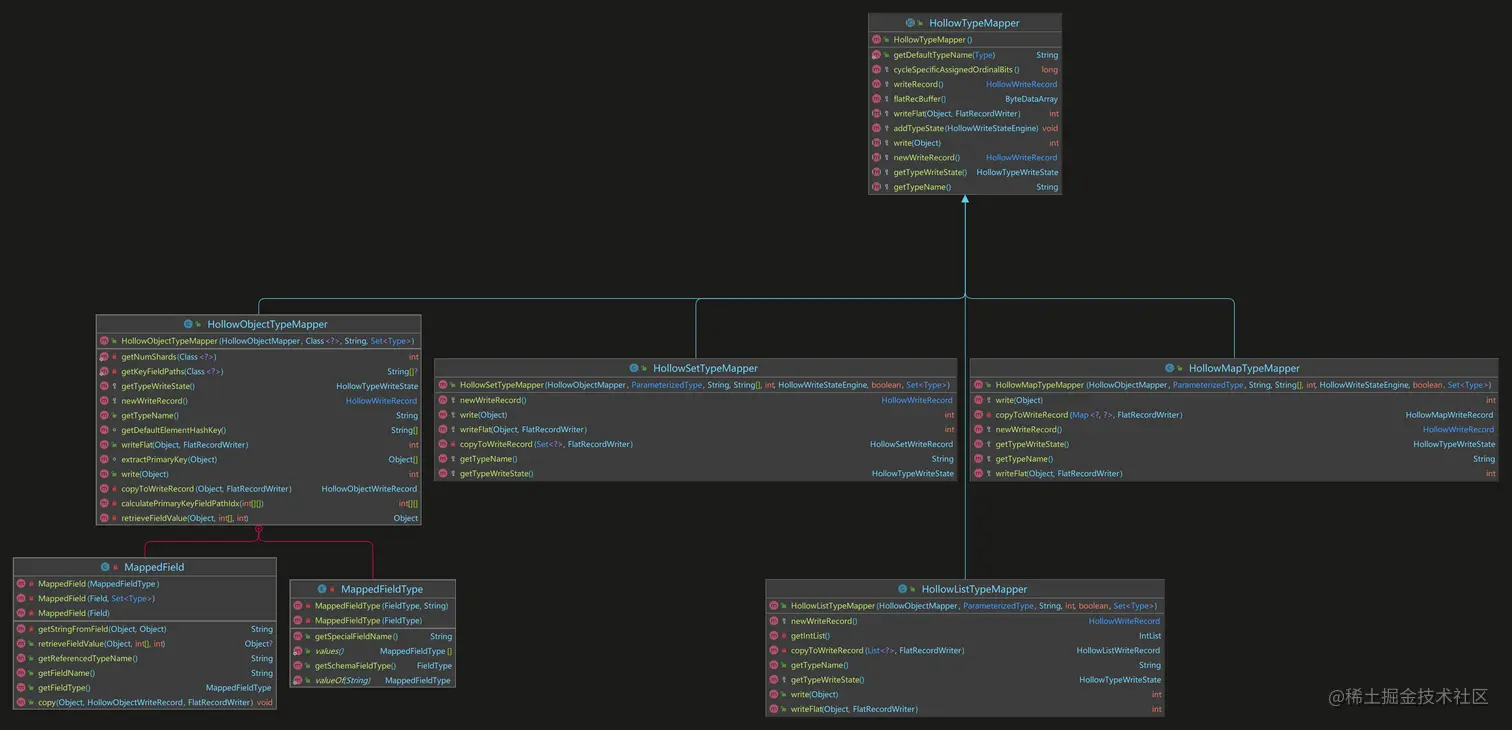Click the method icon for copyToWriteRecord in HollowMapTypeMapper
1512x730 pixels.
point(978,414)
